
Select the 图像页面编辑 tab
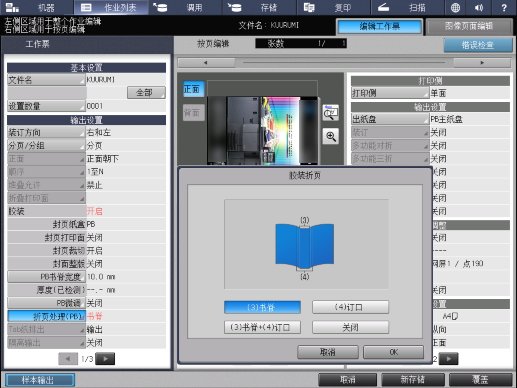[469, 26]
